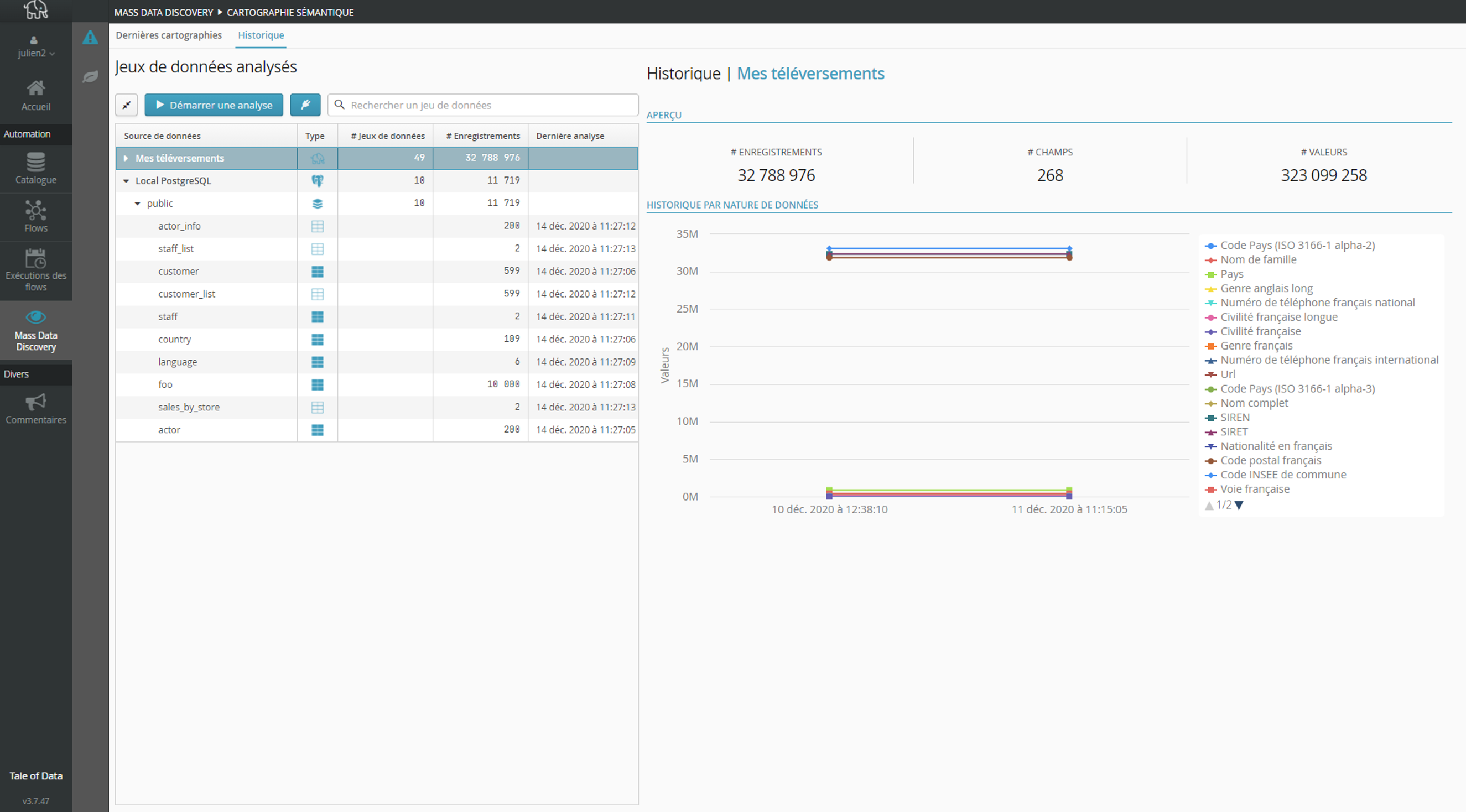Toggle Url legend series
Viewport: 1466px width, 812px height.
point(1220,374)
